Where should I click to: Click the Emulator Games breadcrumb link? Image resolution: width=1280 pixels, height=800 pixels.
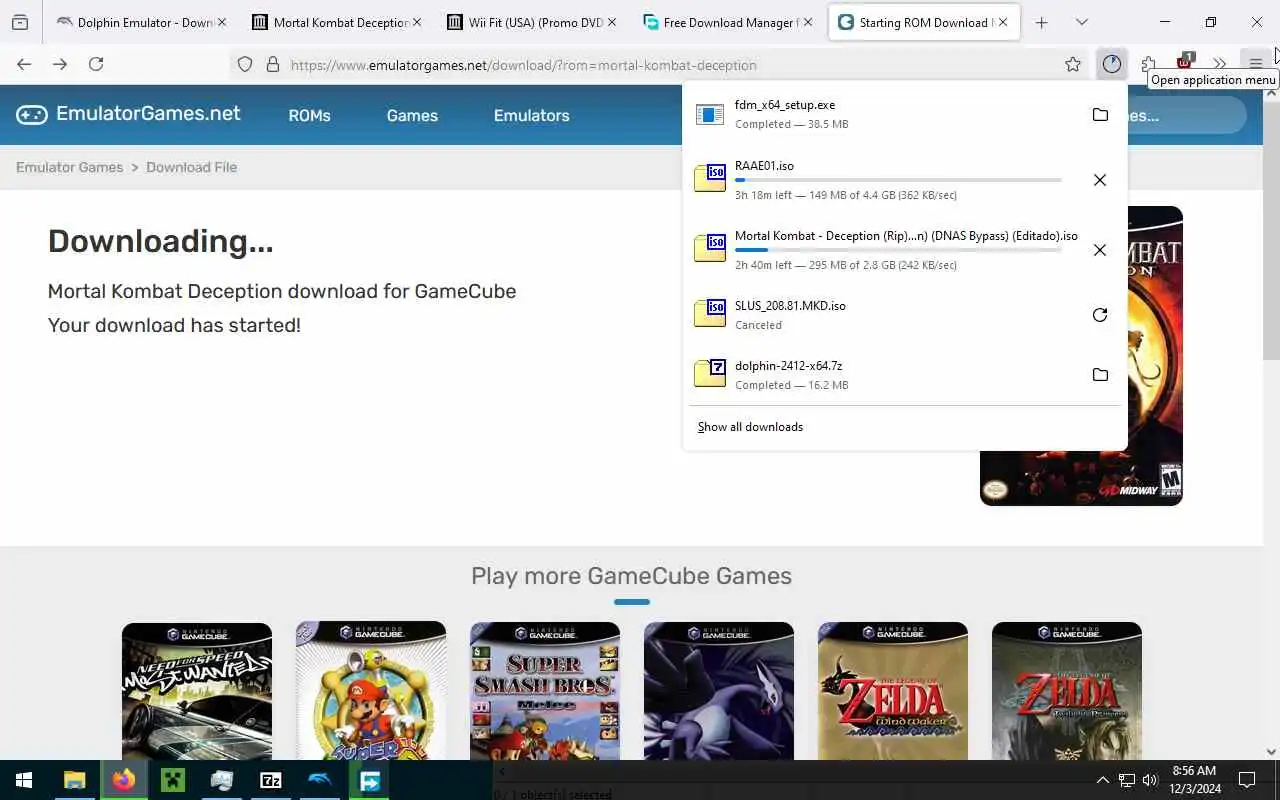coord(69,167)
